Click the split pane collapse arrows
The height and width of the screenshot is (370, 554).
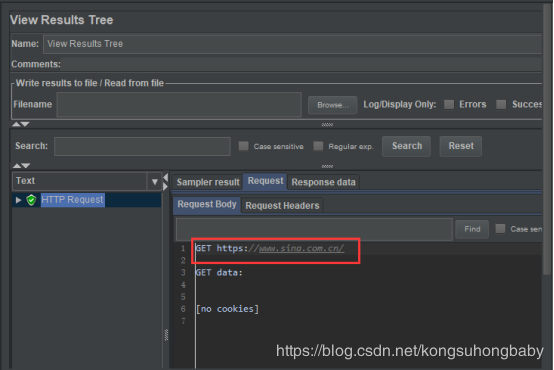[165, 182]
